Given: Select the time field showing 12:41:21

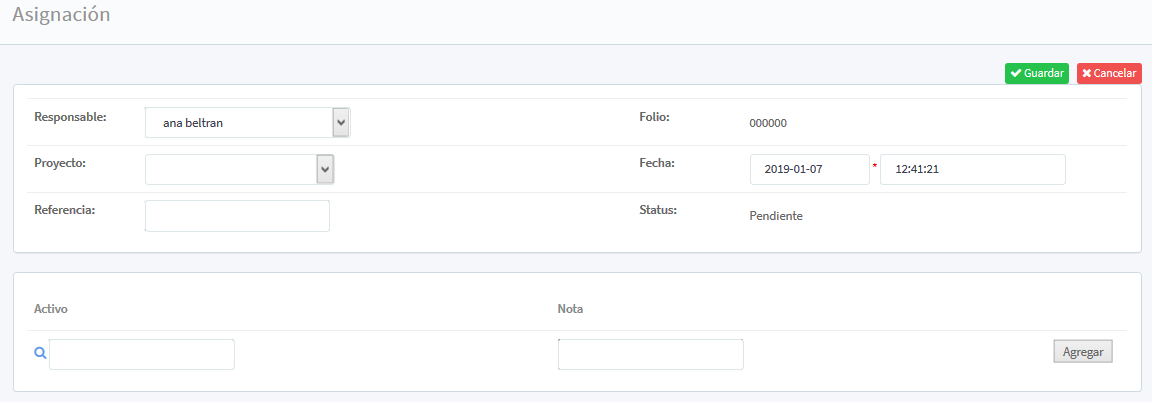Looking at the screenshot, I should click(x=972, y=170).
